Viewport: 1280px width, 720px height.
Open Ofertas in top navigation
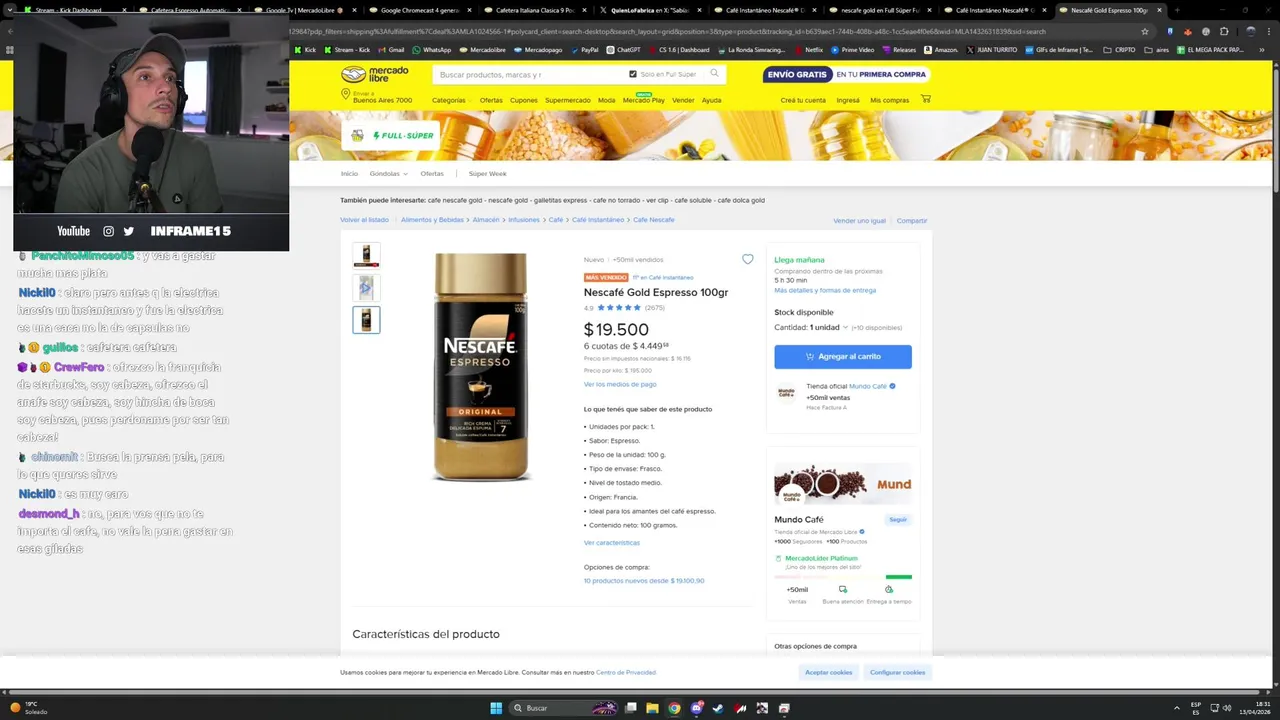tap(491, 100)
